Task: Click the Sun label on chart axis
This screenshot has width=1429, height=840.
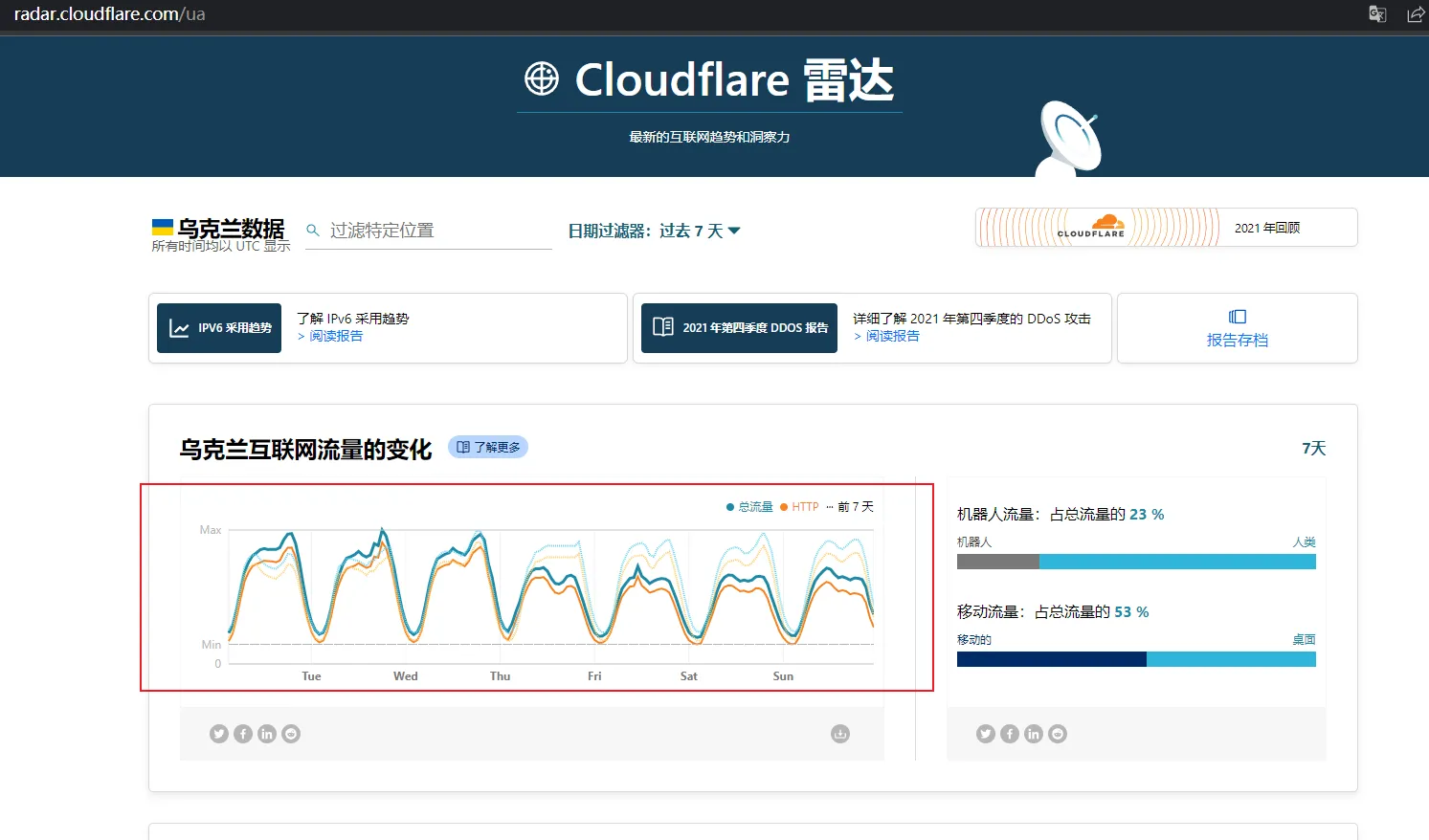Action: click(783, 676)
